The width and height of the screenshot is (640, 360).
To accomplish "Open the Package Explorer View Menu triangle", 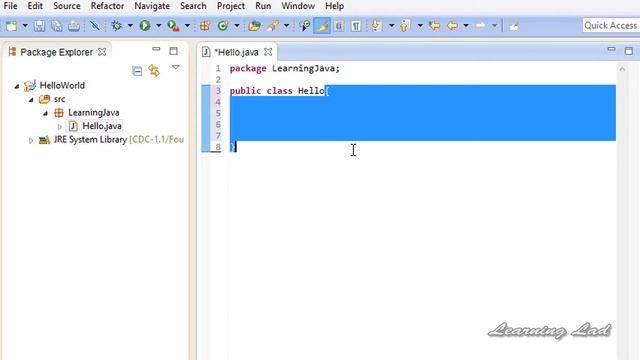I will point(176,67).
